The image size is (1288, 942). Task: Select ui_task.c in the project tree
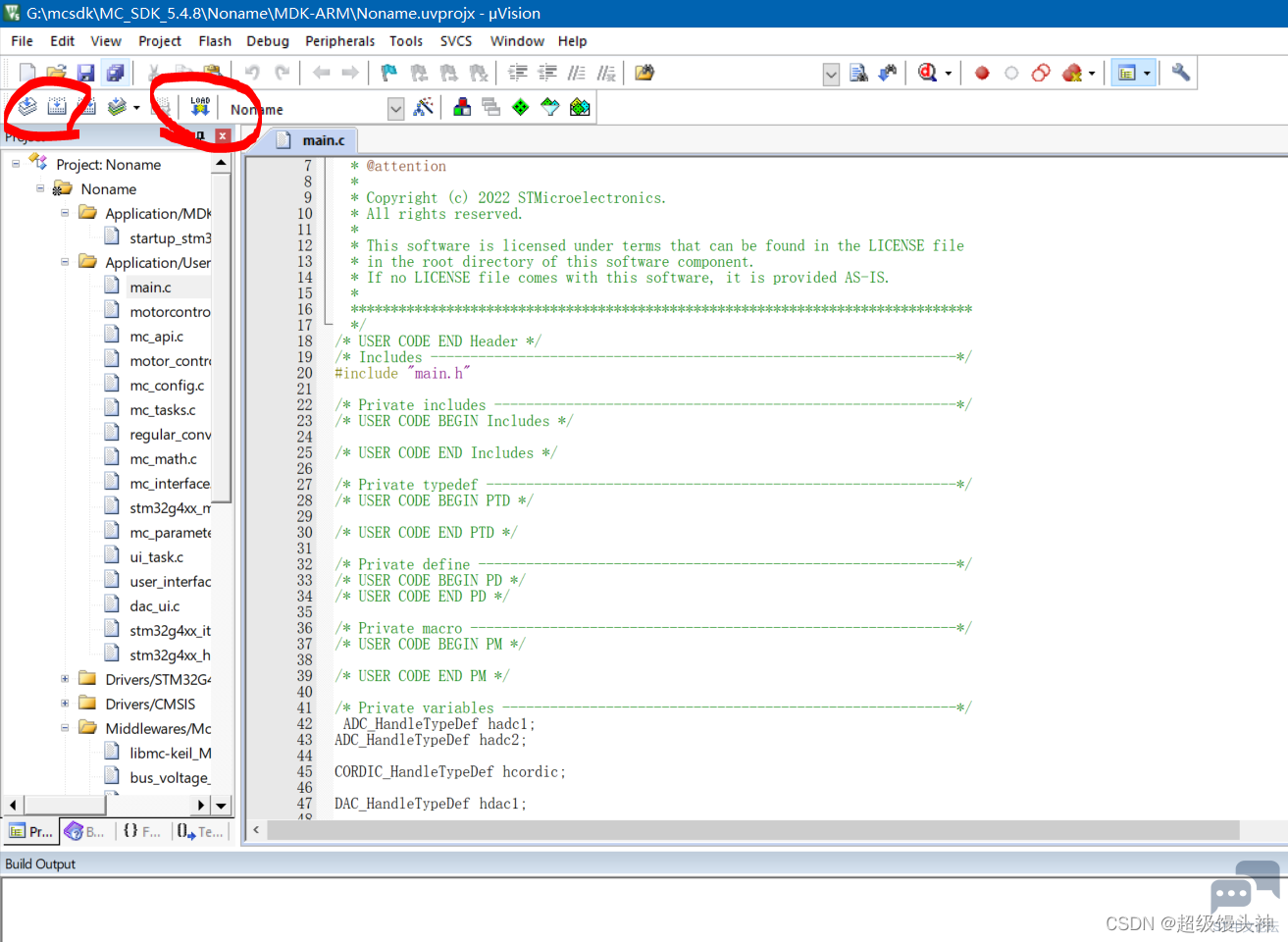(156, 557)
